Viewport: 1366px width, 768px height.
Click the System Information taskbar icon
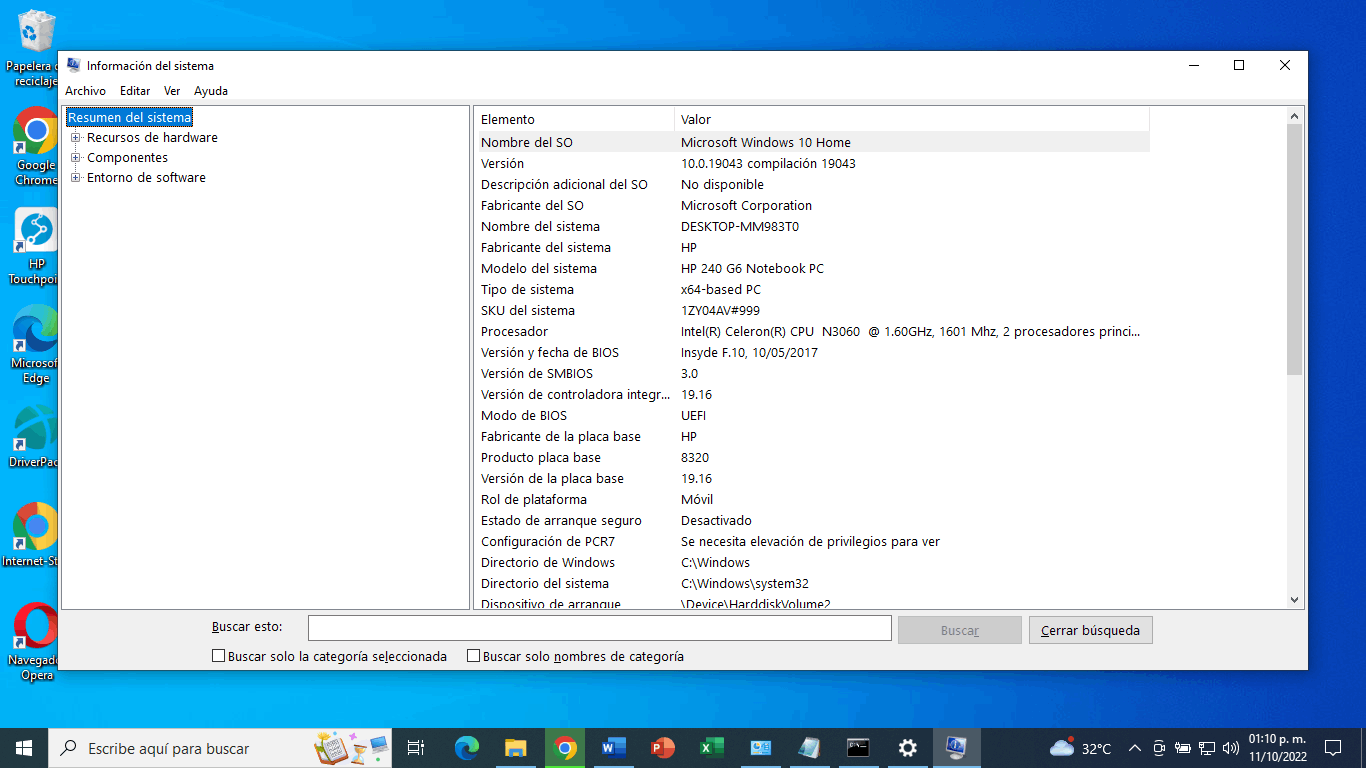click(x=956, y=748)
